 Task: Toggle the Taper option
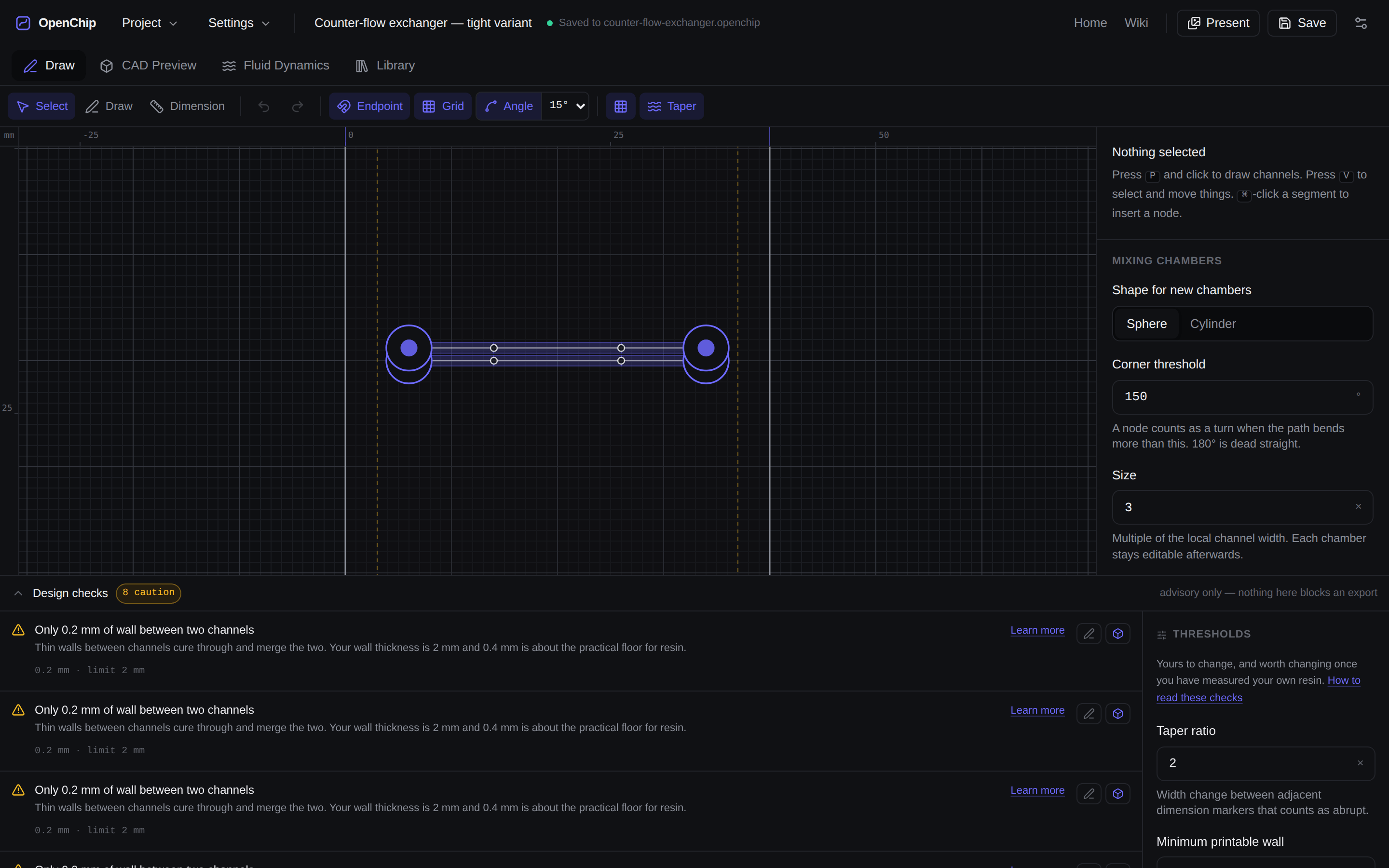pyautogui.click(x=671, y=106)
